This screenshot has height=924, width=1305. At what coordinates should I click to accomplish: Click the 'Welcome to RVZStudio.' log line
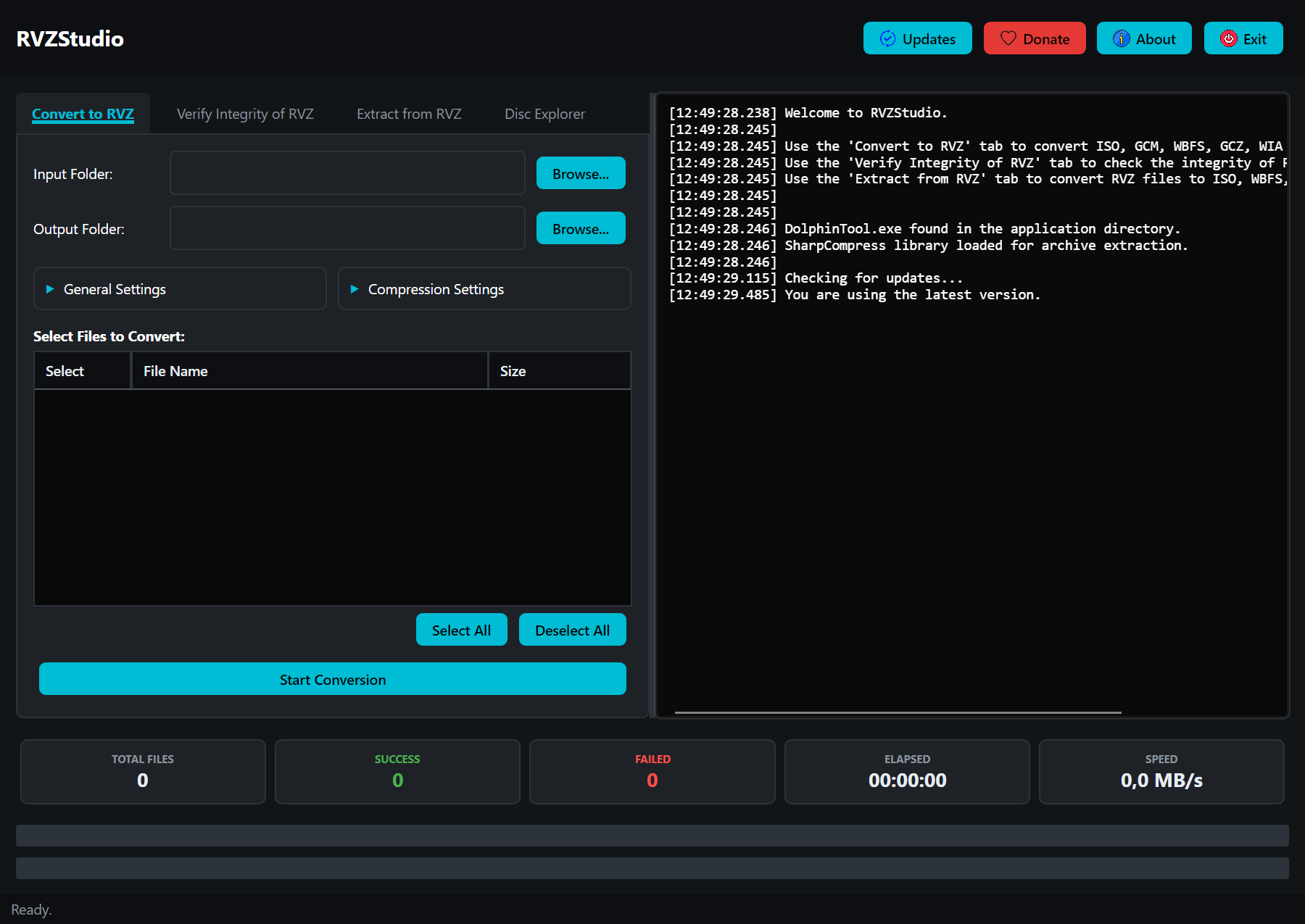coord(808,113)
